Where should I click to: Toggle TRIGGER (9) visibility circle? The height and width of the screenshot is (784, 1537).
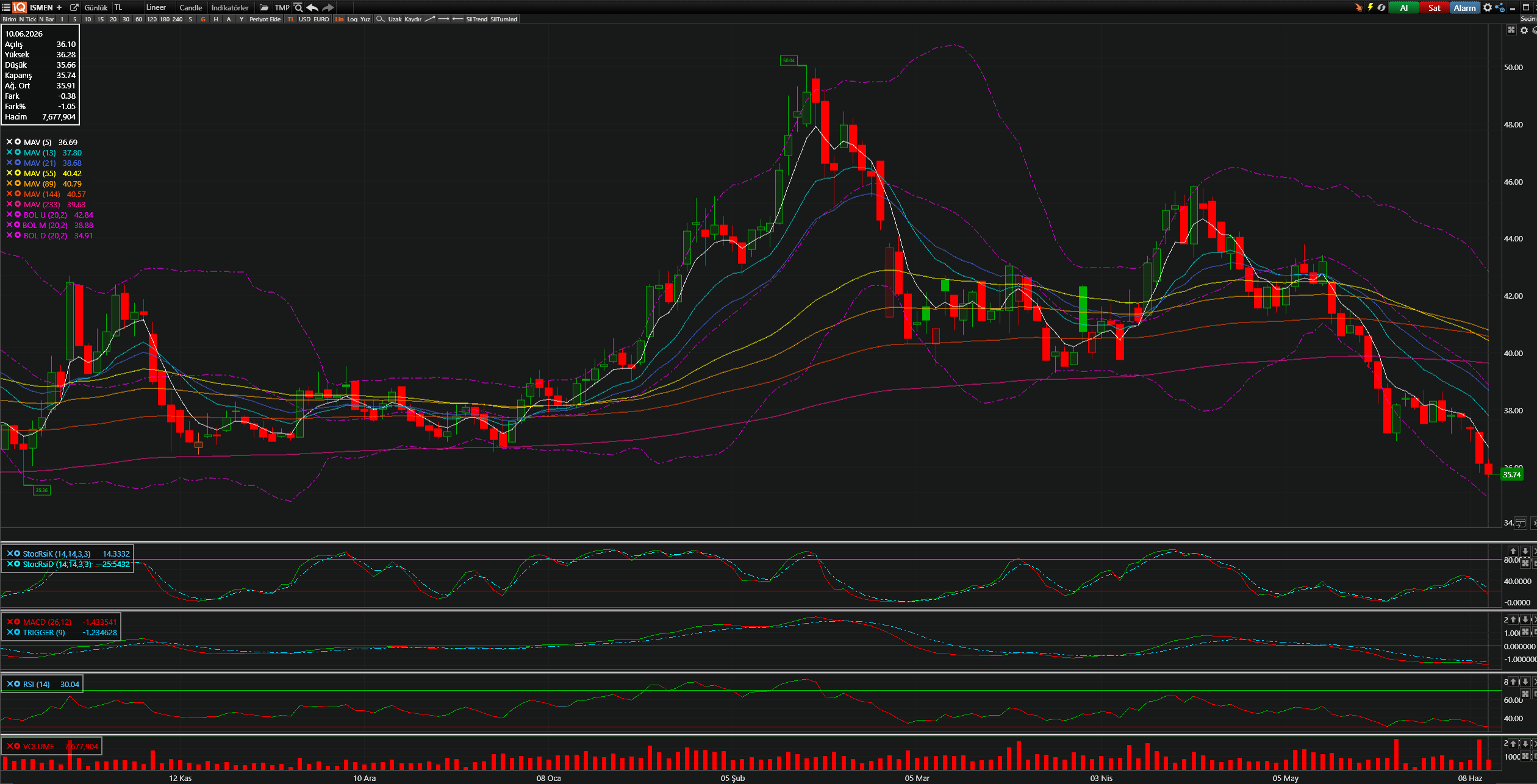[18, 632]
